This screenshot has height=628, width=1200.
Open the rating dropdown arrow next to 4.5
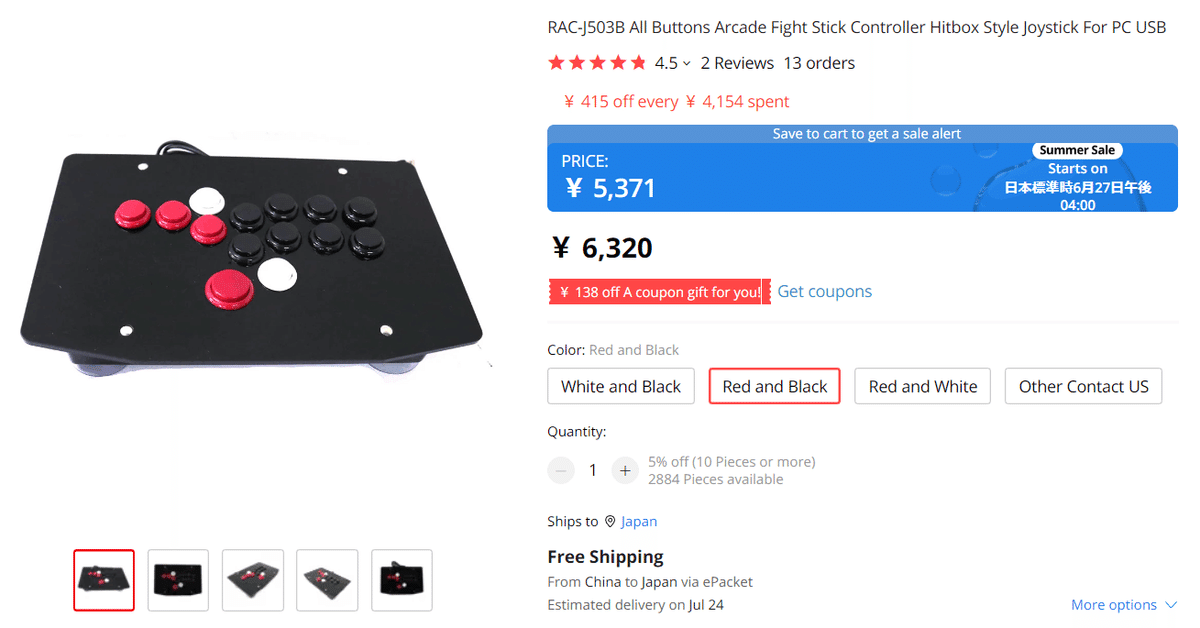pyautogui.click(x=686, y=63)
